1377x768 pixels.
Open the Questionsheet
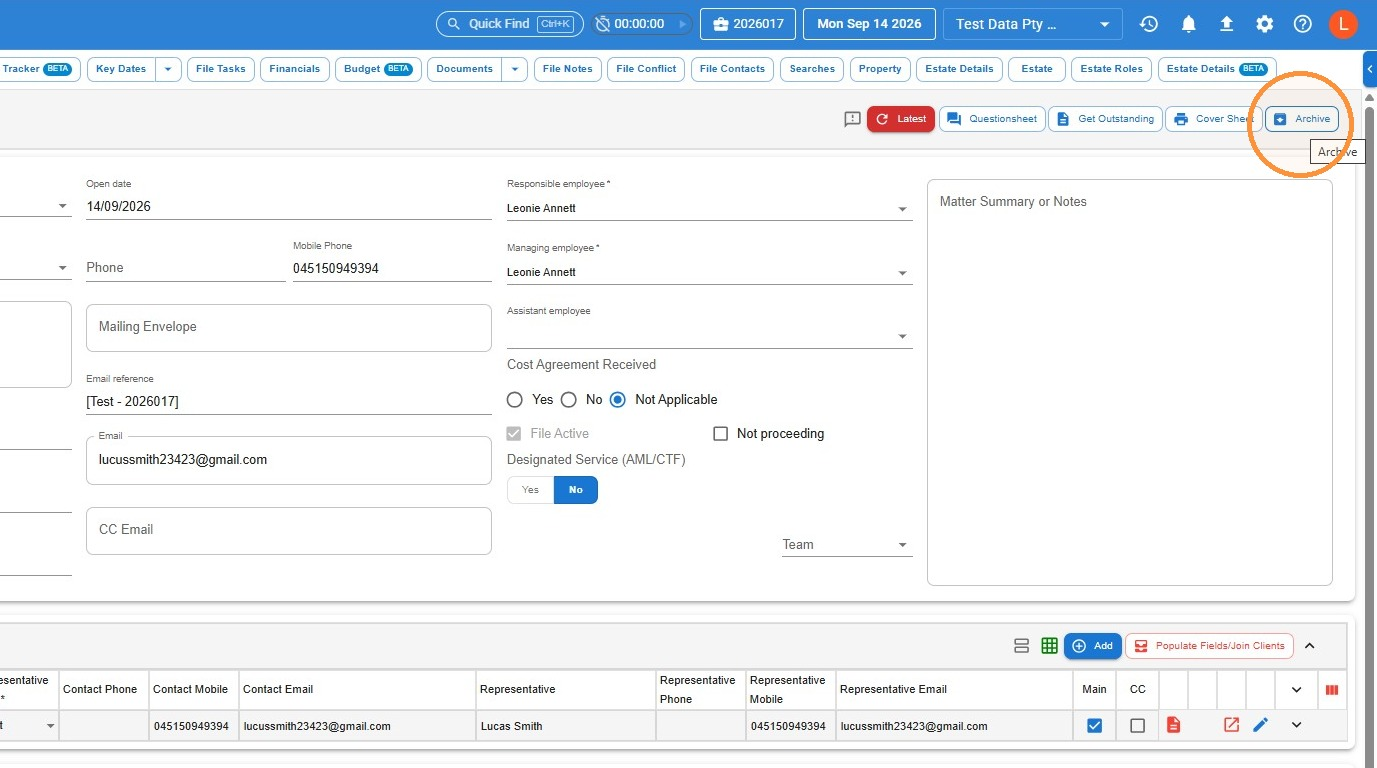(x=992, y=119)
